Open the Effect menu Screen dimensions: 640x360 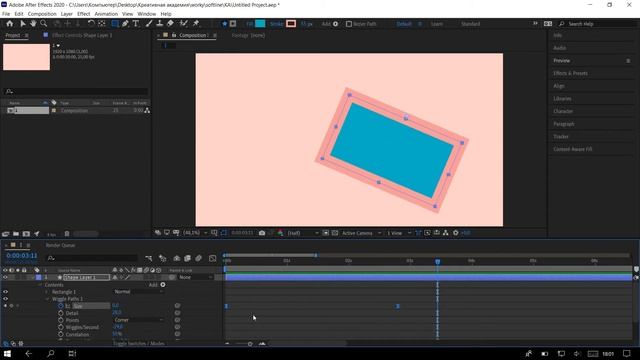click(x=83, y=14)
